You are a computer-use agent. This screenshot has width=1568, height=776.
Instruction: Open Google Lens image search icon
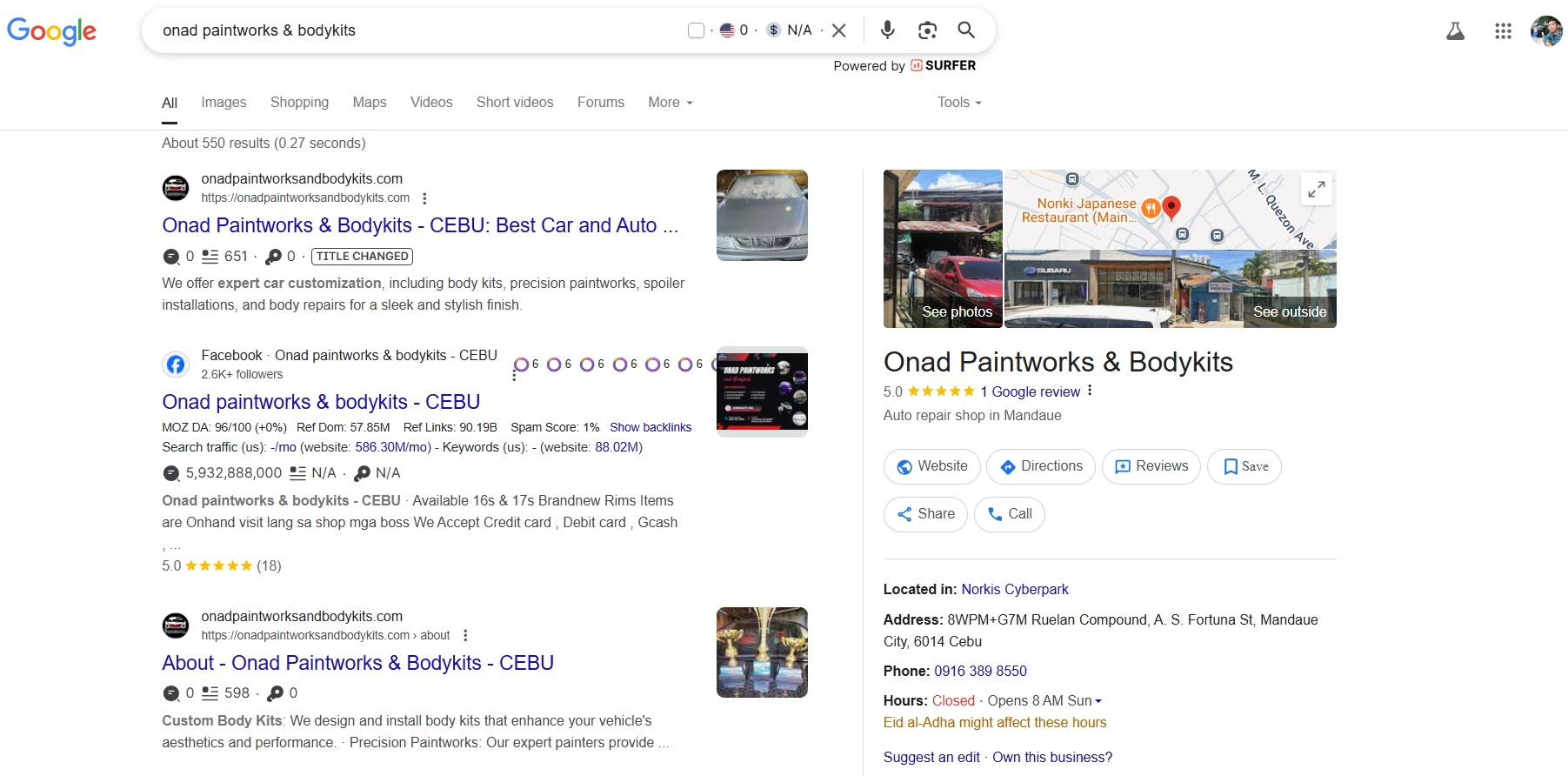pos(927,30)
